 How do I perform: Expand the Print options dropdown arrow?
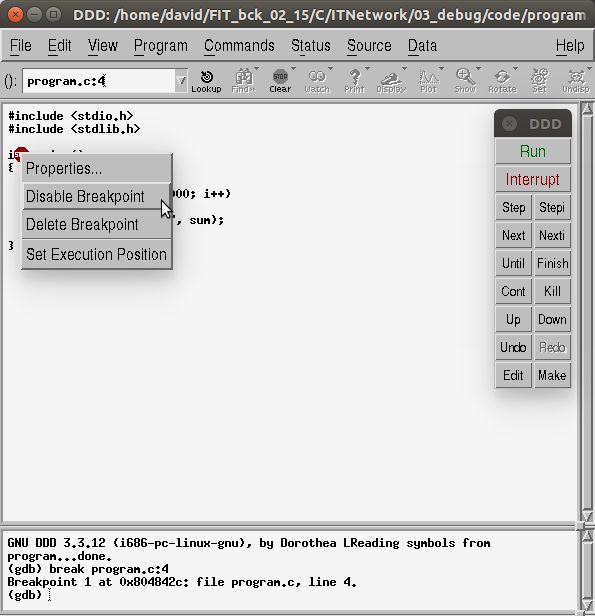click(368, 69)
